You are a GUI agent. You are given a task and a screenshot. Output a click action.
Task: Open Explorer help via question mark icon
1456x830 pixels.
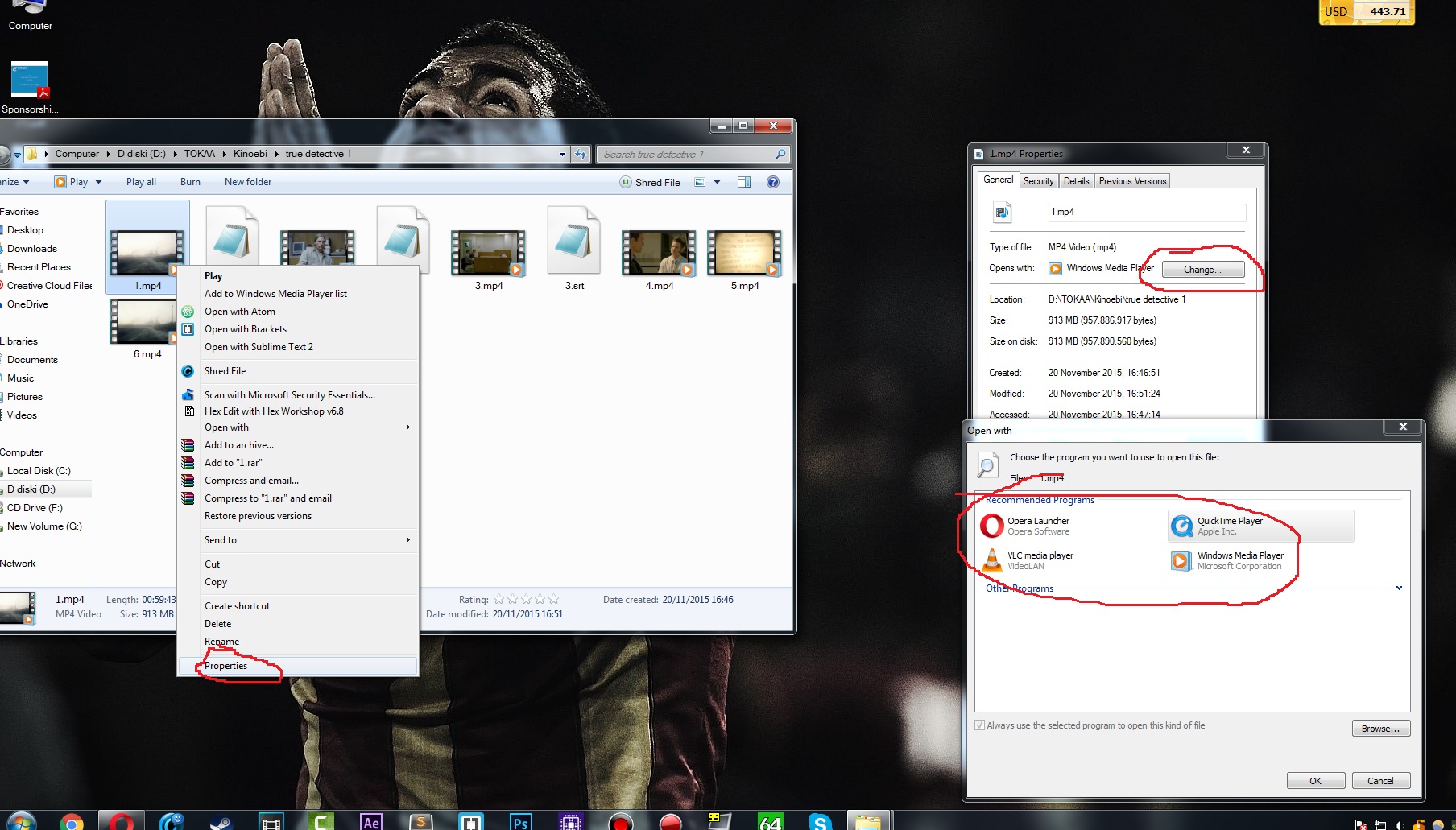(773, 182)
